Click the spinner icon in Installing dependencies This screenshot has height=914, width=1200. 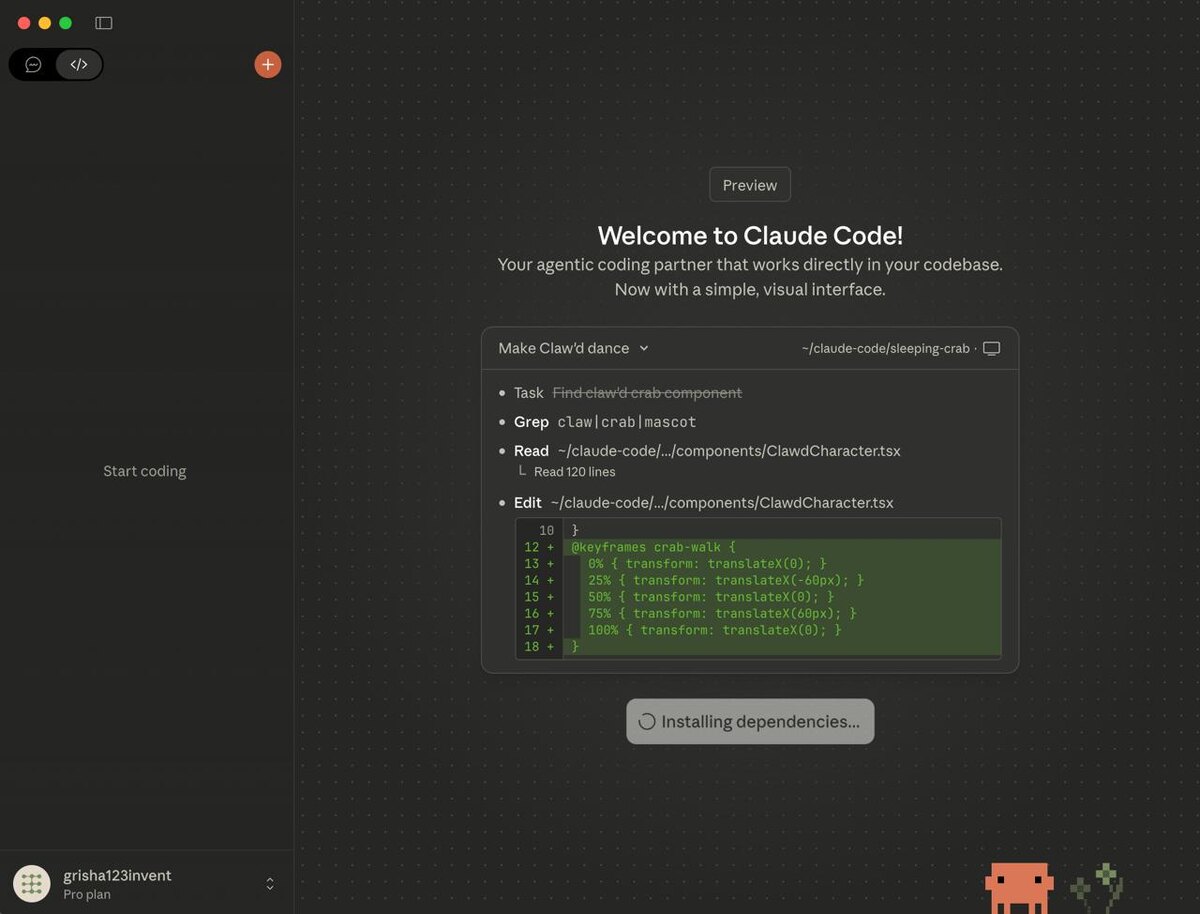[x=647, y=722]
